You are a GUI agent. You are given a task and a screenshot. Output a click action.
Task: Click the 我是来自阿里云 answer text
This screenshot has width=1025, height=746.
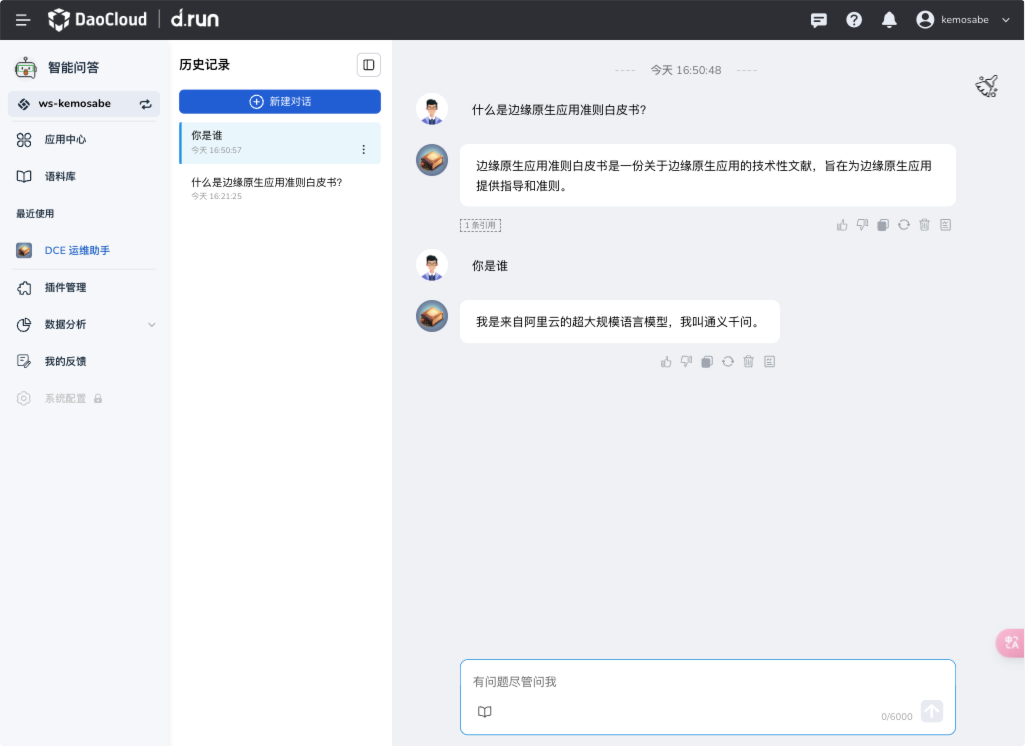pos(619,322)
